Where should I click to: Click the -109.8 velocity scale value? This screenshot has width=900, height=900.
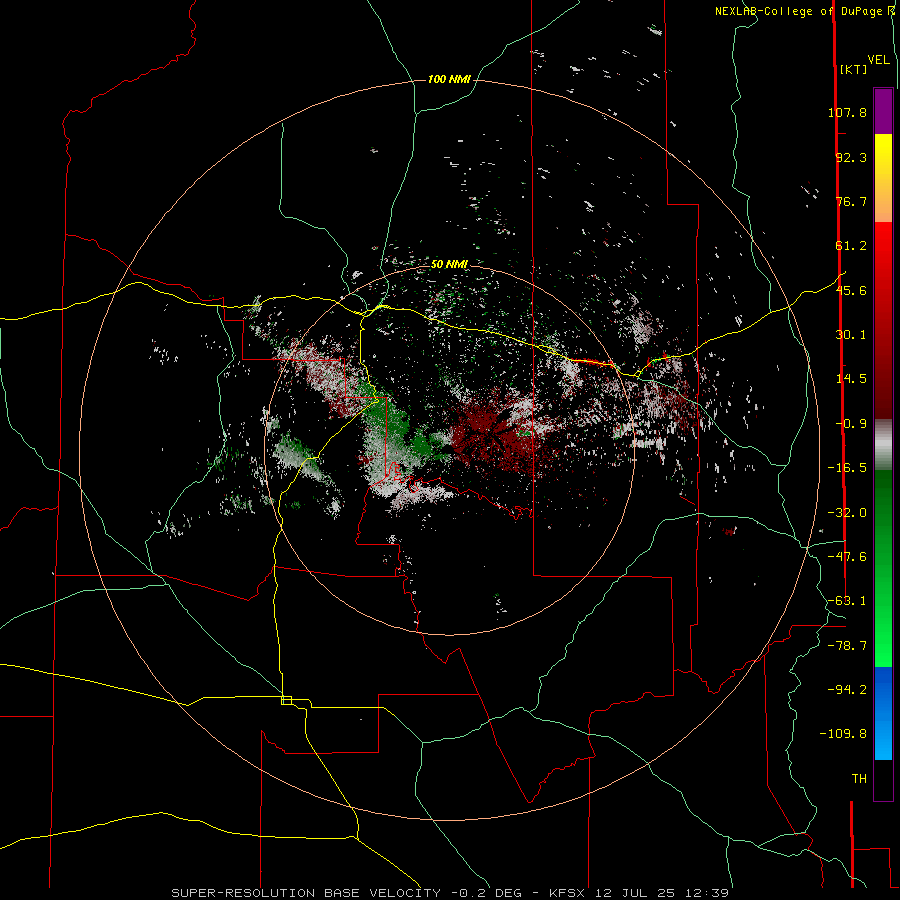[843, 734]
